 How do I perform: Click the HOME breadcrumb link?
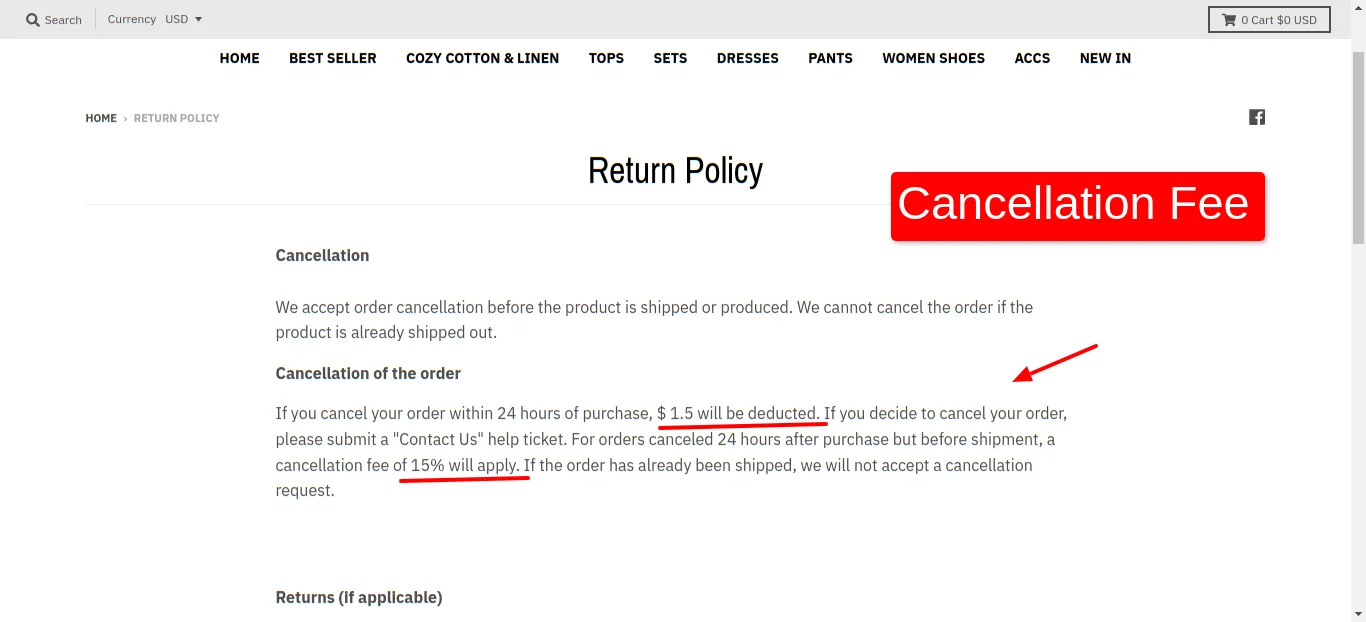(101, 118)
